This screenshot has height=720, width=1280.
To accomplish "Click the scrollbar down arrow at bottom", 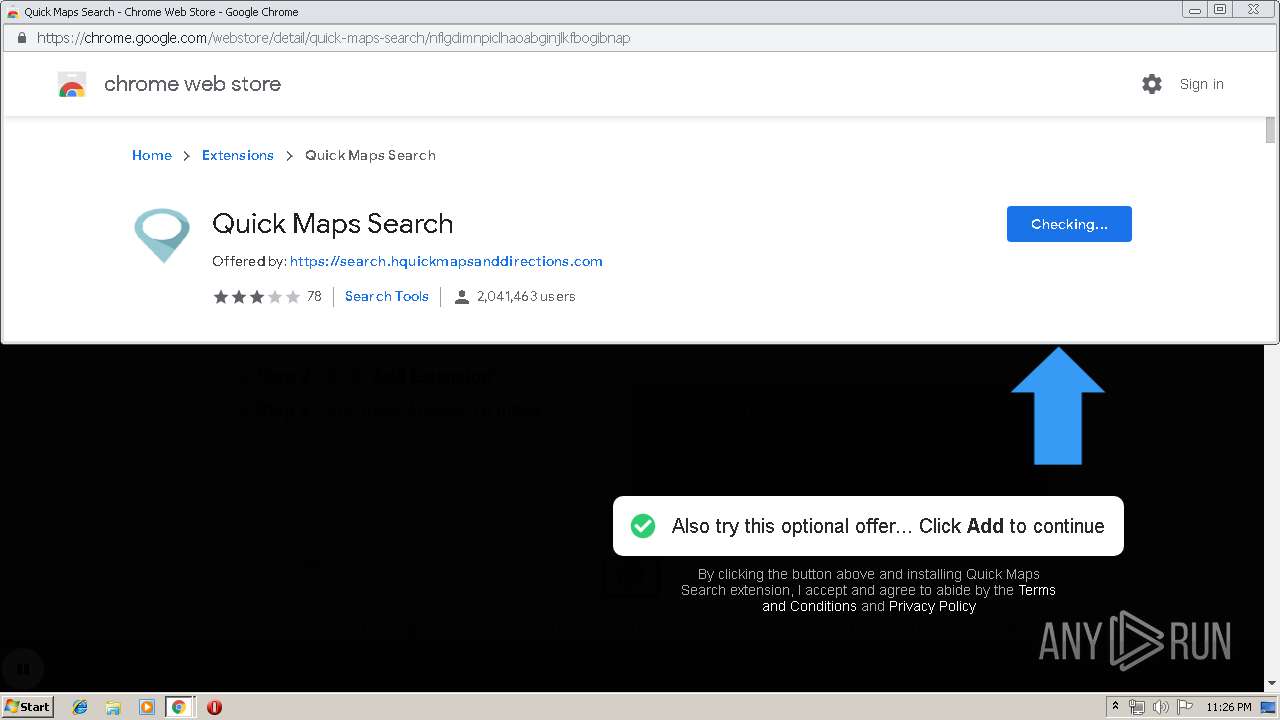I will [x=1271, y=683].
